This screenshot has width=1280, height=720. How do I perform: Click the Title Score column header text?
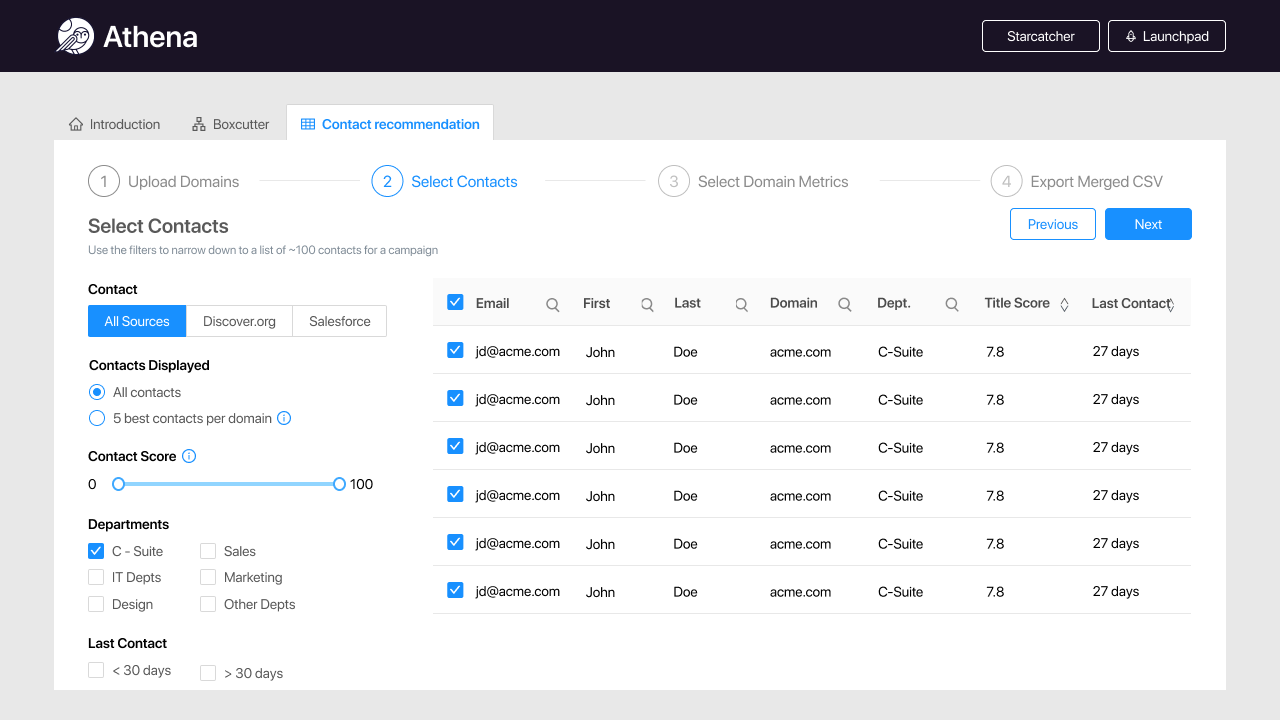pos(1017,303)
